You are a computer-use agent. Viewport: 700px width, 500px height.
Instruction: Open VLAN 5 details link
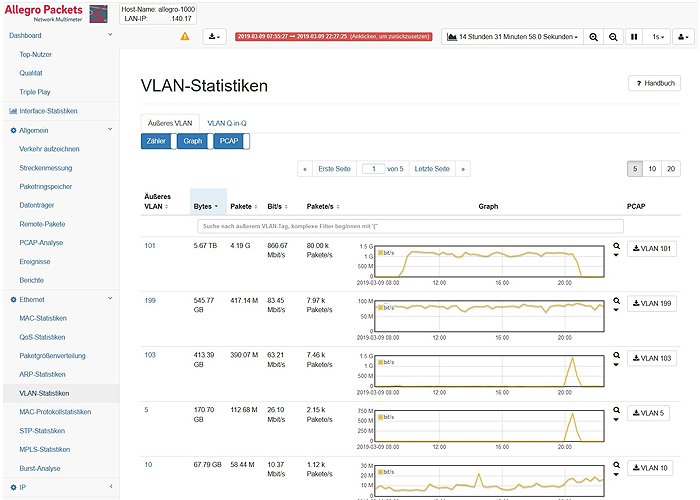coord(146,410)
